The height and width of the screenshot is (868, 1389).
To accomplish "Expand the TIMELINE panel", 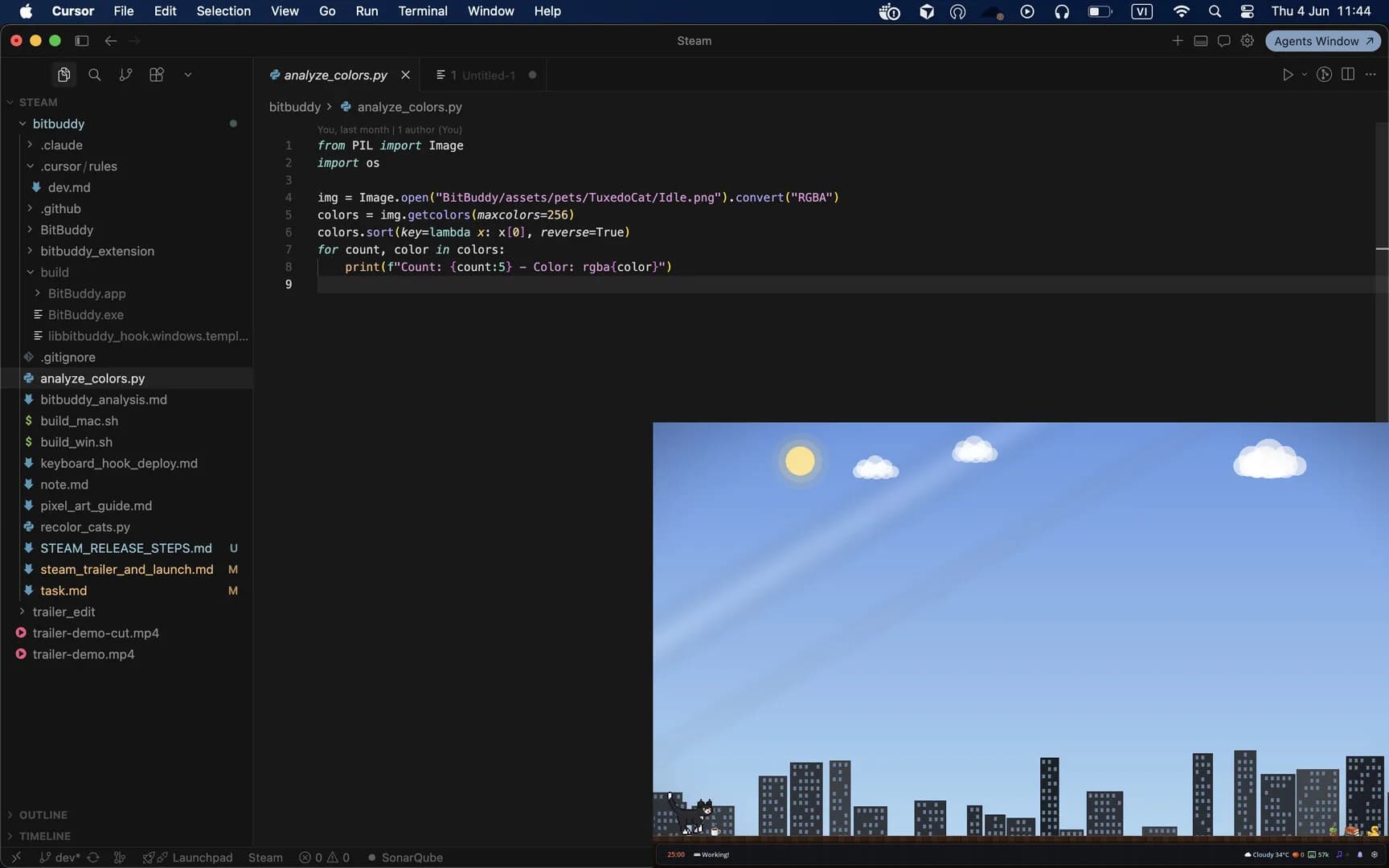I will point(127,837).
